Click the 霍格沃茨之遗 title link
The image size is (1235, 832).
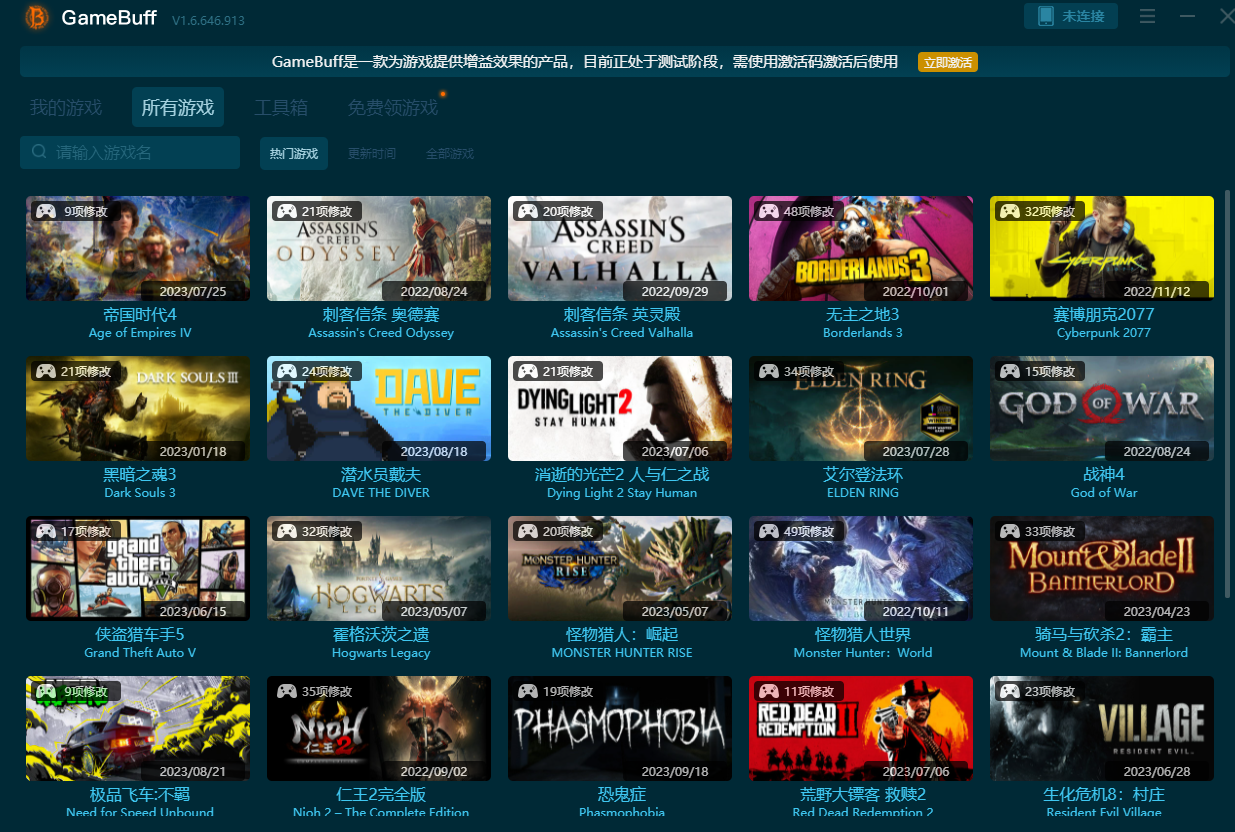(381, 634)
